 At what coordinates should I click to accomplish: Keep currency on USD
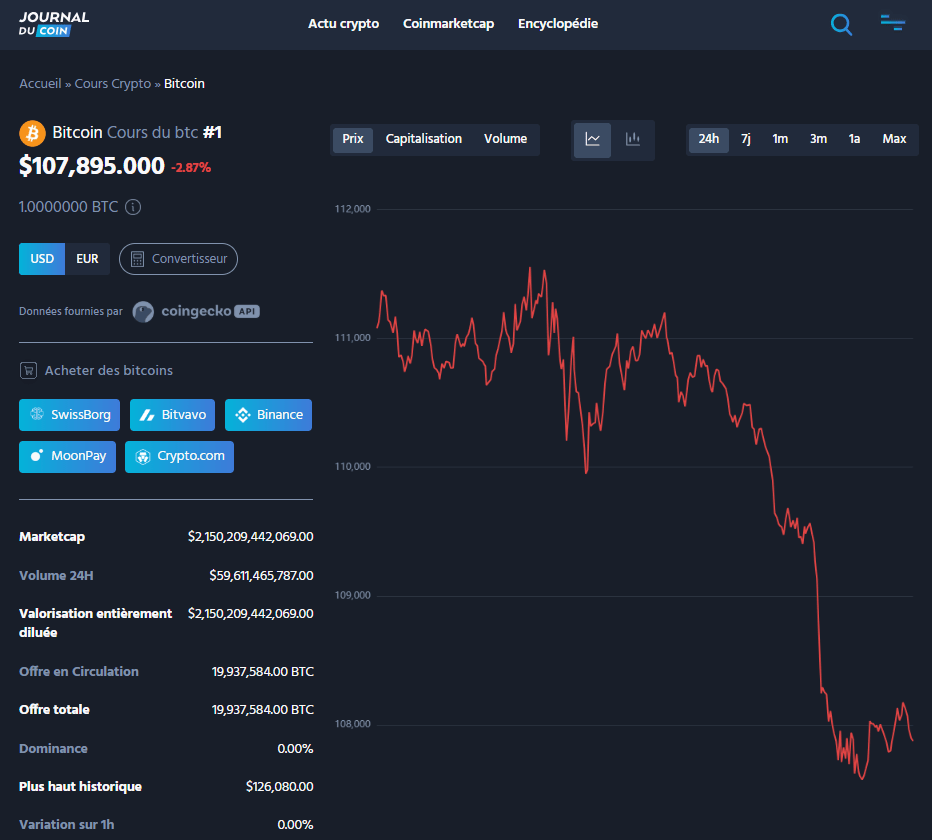click(42, 258)
